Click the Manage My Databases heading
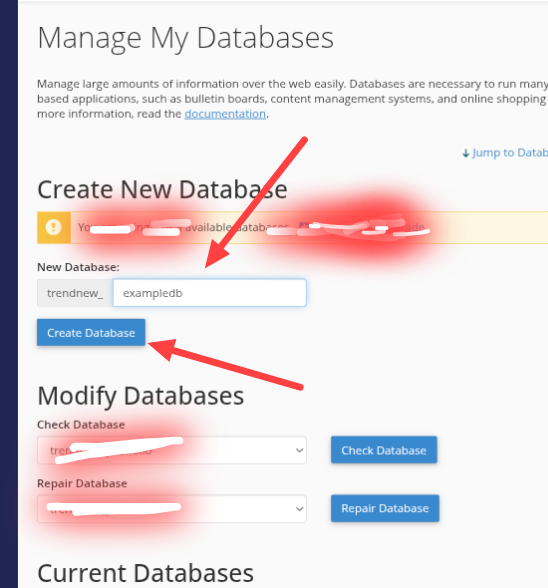Viewport: 548px width, 588px height. pos(185,38)
